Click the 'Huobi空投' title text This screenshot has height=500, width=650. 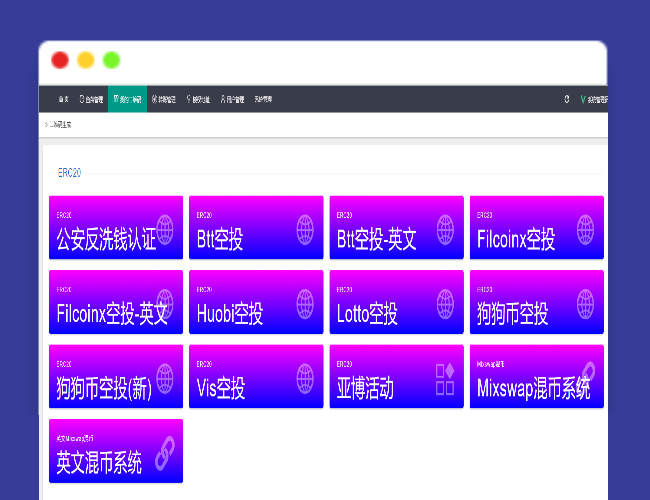tap(230, 313)
